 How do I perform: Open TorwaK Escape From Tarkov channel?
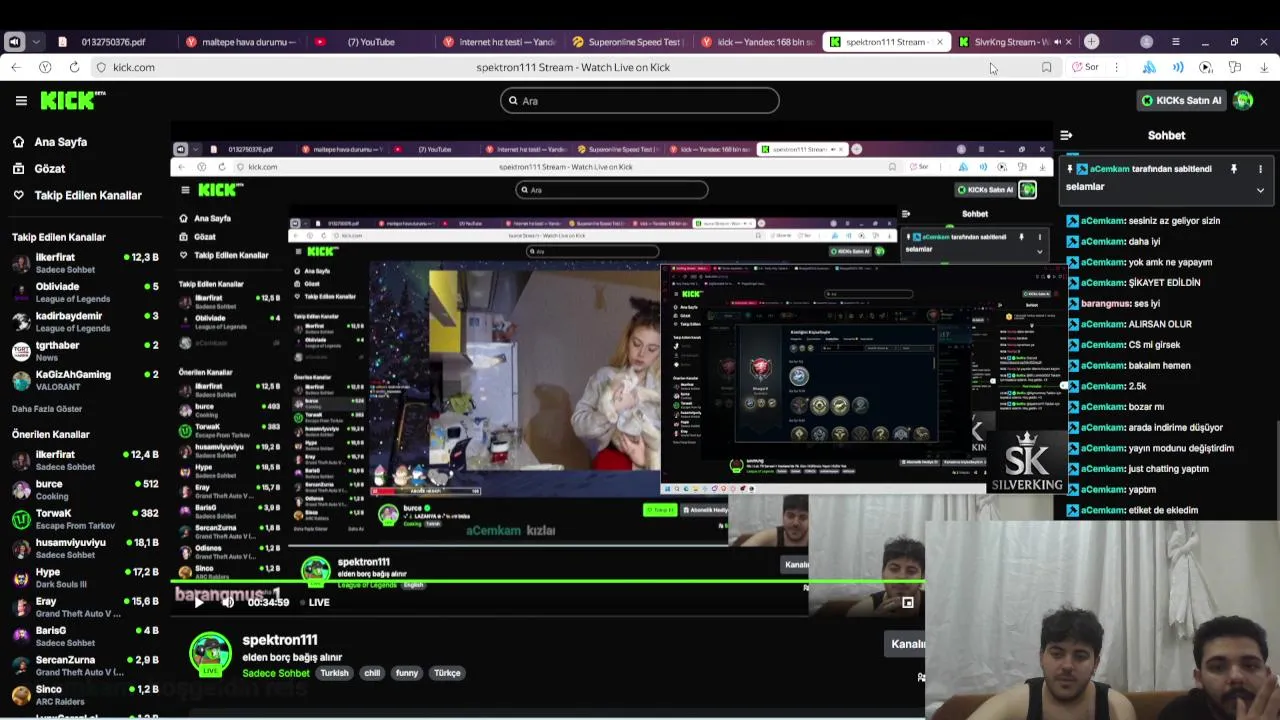coord(85,519)
